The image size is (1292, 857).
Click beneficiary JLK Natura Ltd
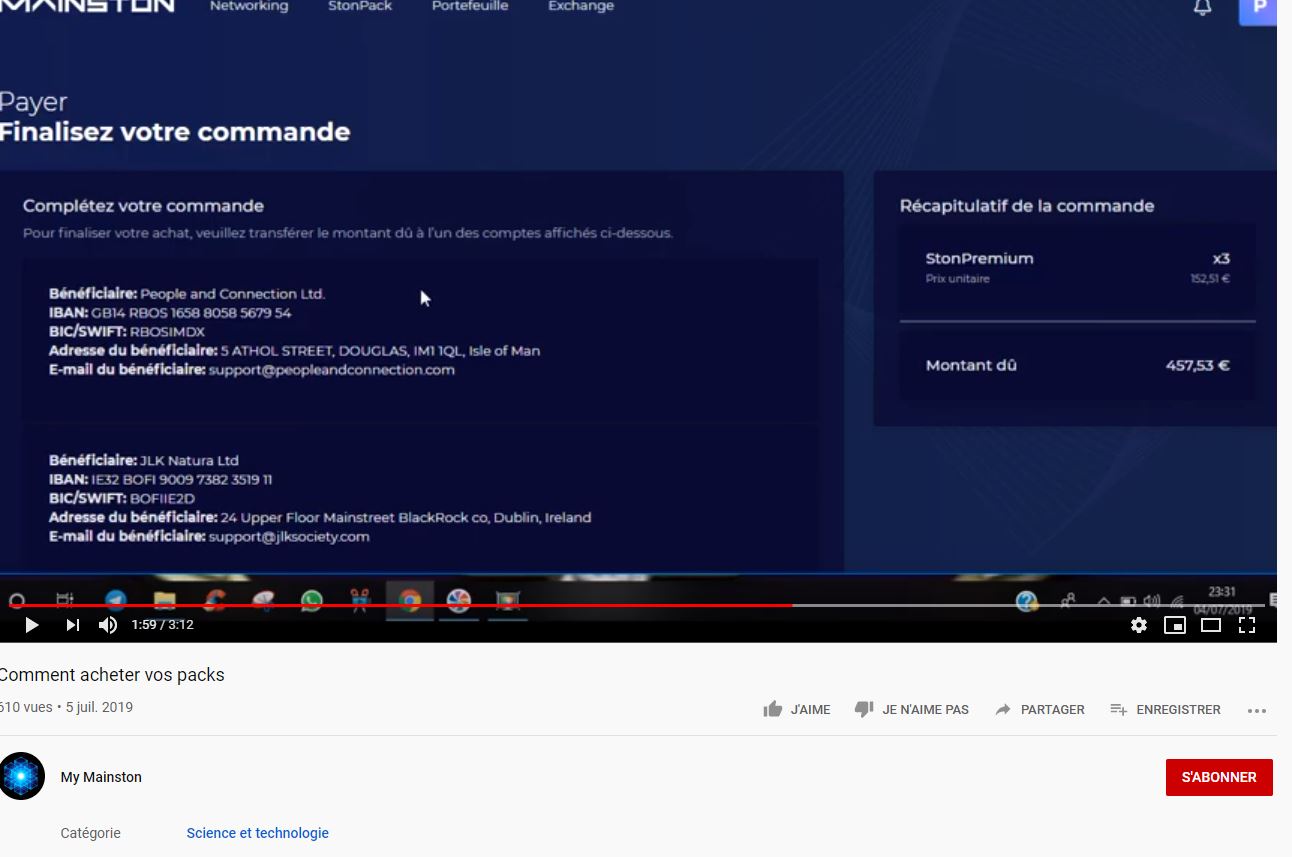144,461
